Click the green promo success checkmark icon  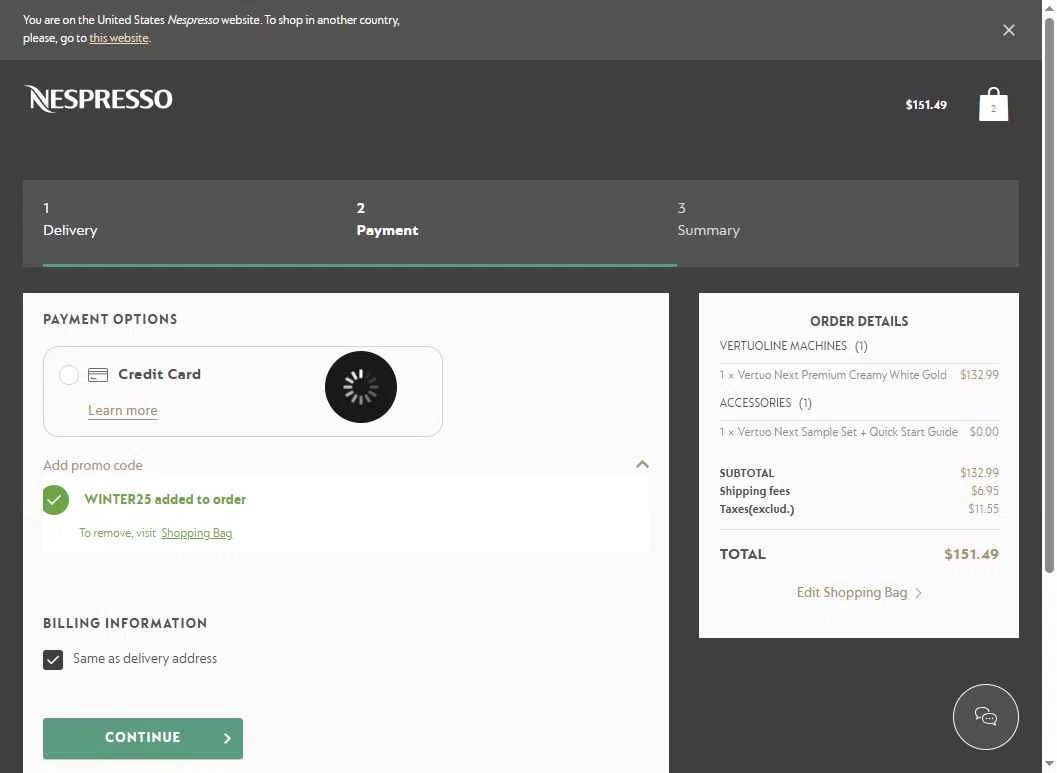tap(55, 499)
